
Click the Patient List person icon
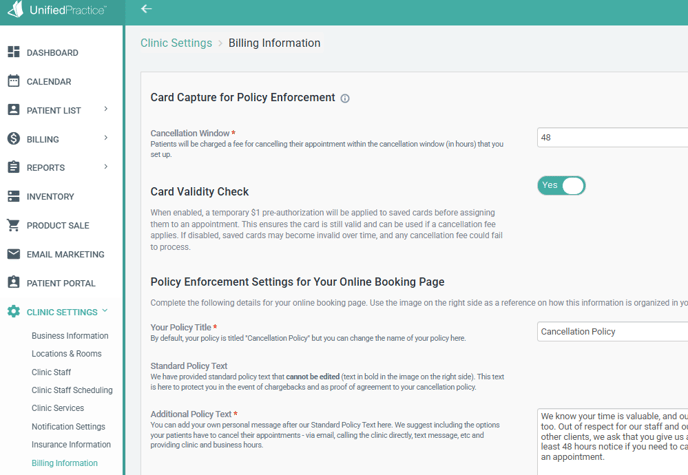[x=14, y=110]
